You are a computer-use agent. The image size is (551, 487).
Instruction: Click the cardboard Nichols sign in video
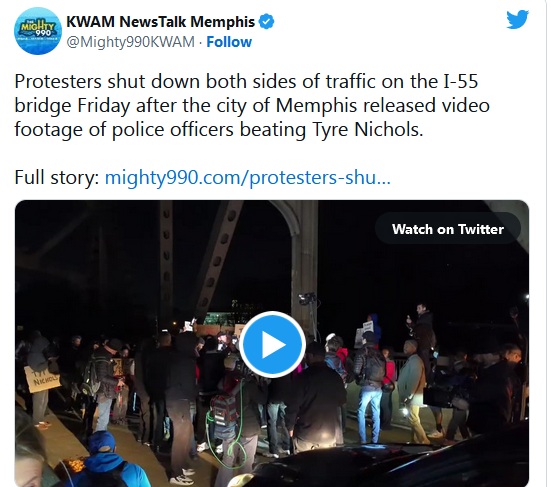[43, 379]
